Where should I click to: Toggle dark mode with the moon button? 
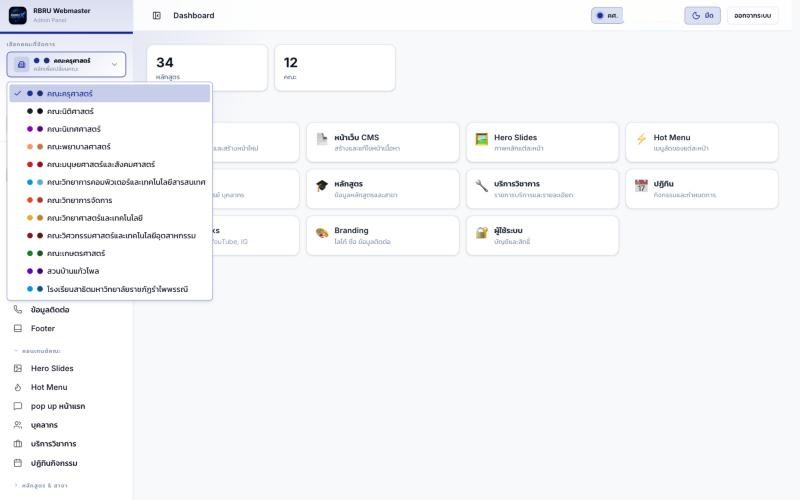[x=703, y=16]
